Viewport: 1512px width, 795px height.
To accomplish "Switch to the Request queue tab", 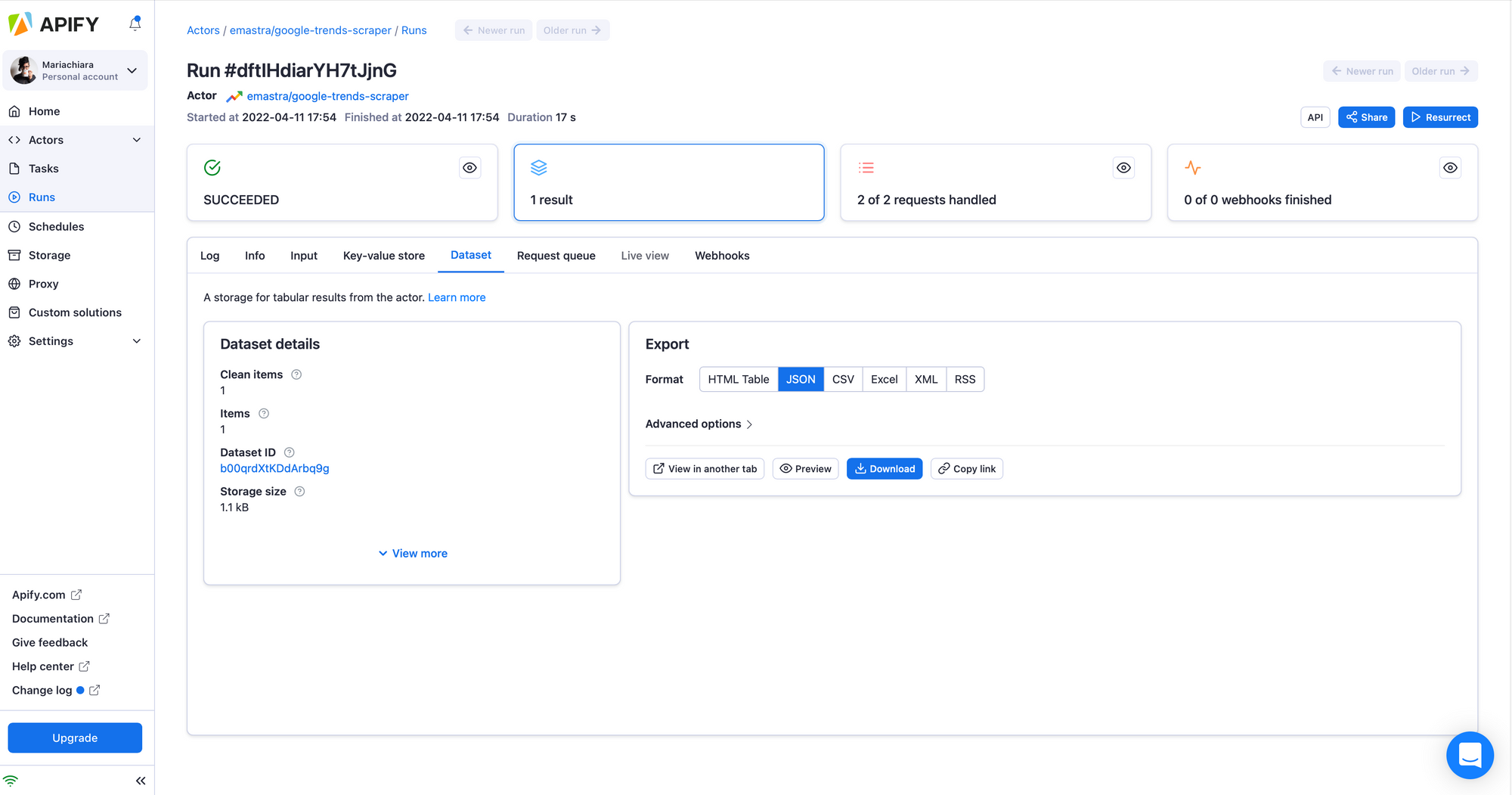I will [556, 256].
